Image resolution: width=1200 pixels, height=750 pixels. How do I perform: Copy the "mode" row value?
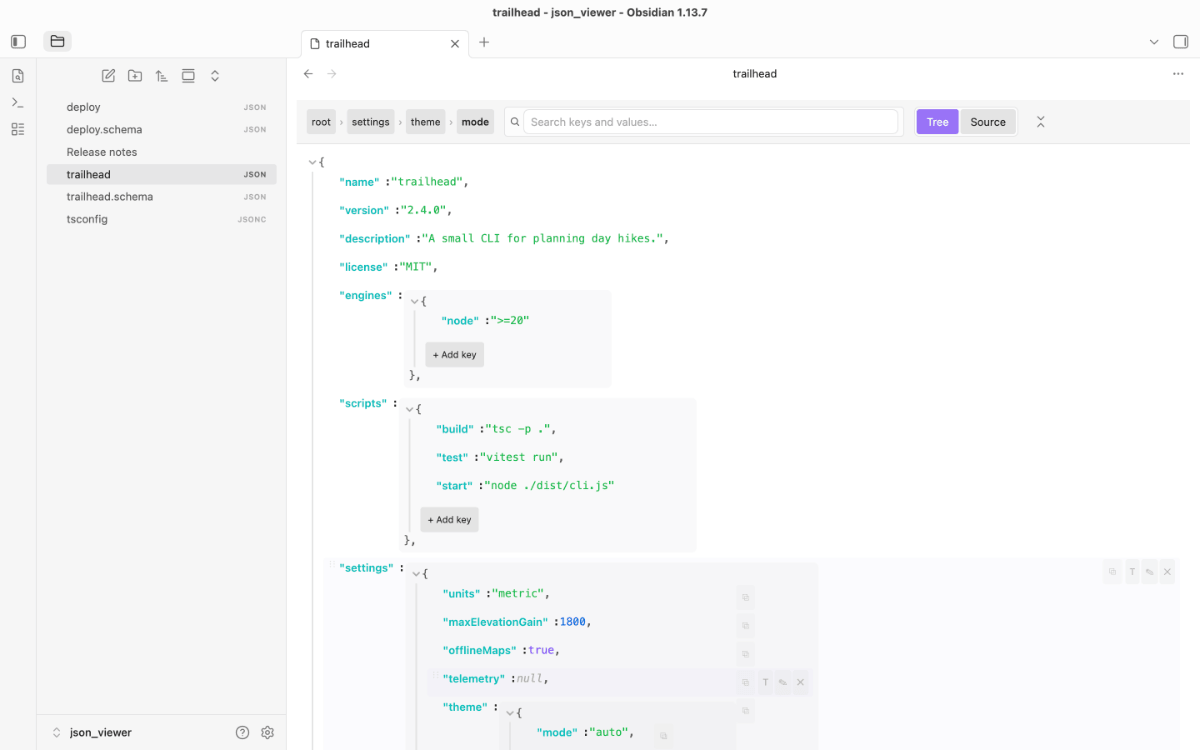coord(663,736)
